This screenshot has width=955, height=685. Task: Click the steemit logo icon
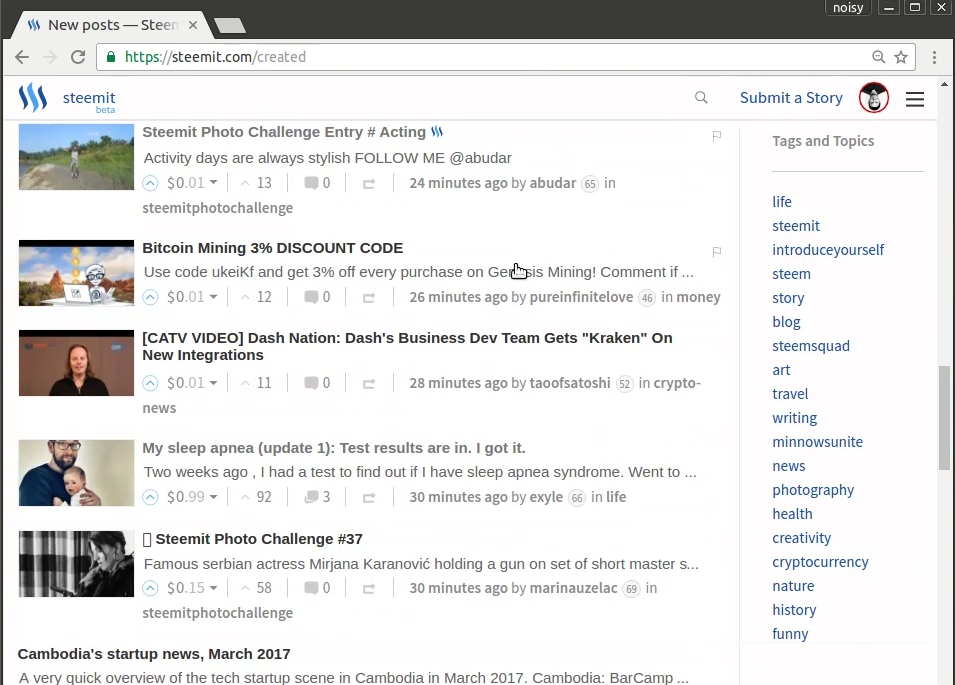point(33,97)
